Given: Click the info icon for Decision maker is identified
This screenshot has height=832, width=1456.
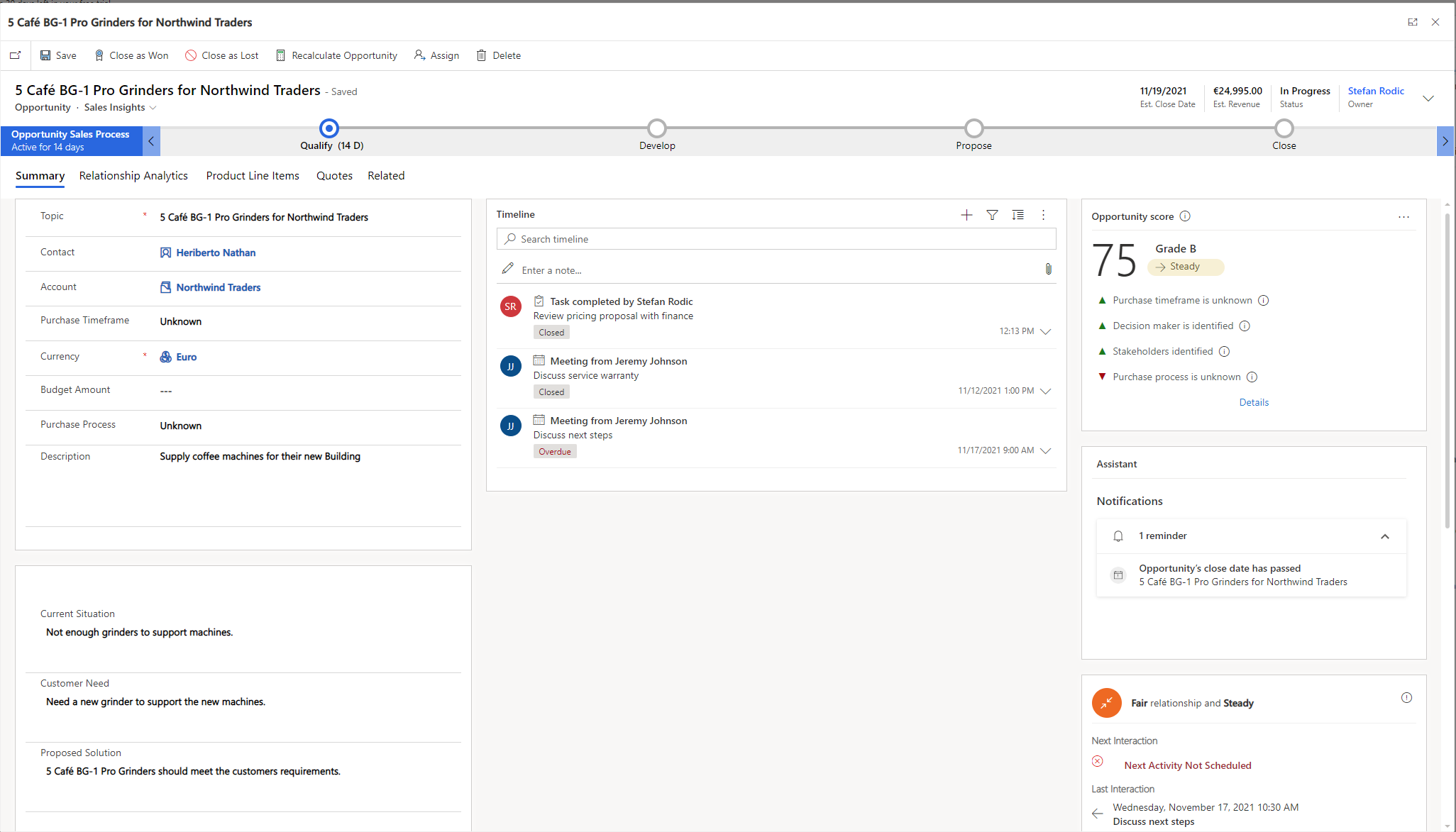Looking at the screenshot, I should (x=1245, y=326).
